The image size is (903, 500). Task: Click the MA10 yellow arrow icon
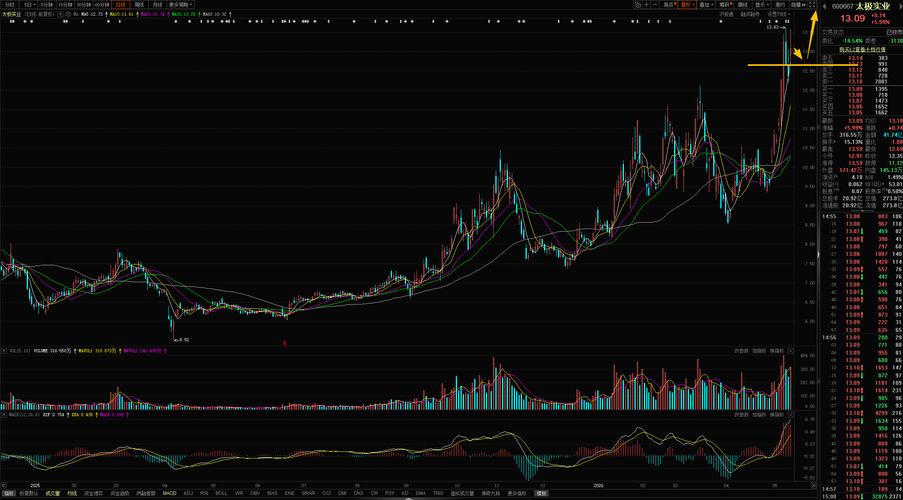click(x=137, y=14)
